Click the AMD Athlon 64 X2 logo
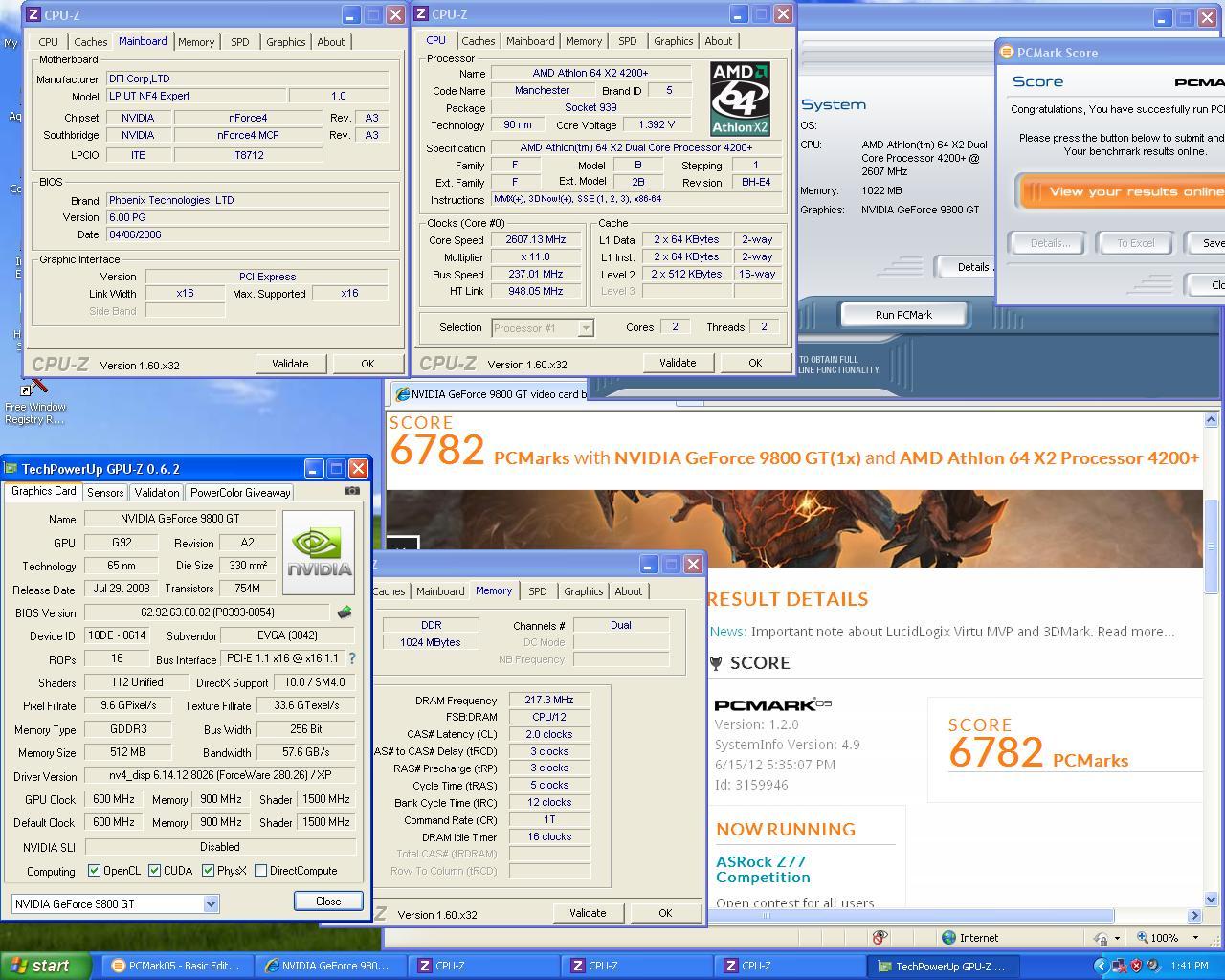This screenshot has height=980, width=1225. (x=740, y=99)
